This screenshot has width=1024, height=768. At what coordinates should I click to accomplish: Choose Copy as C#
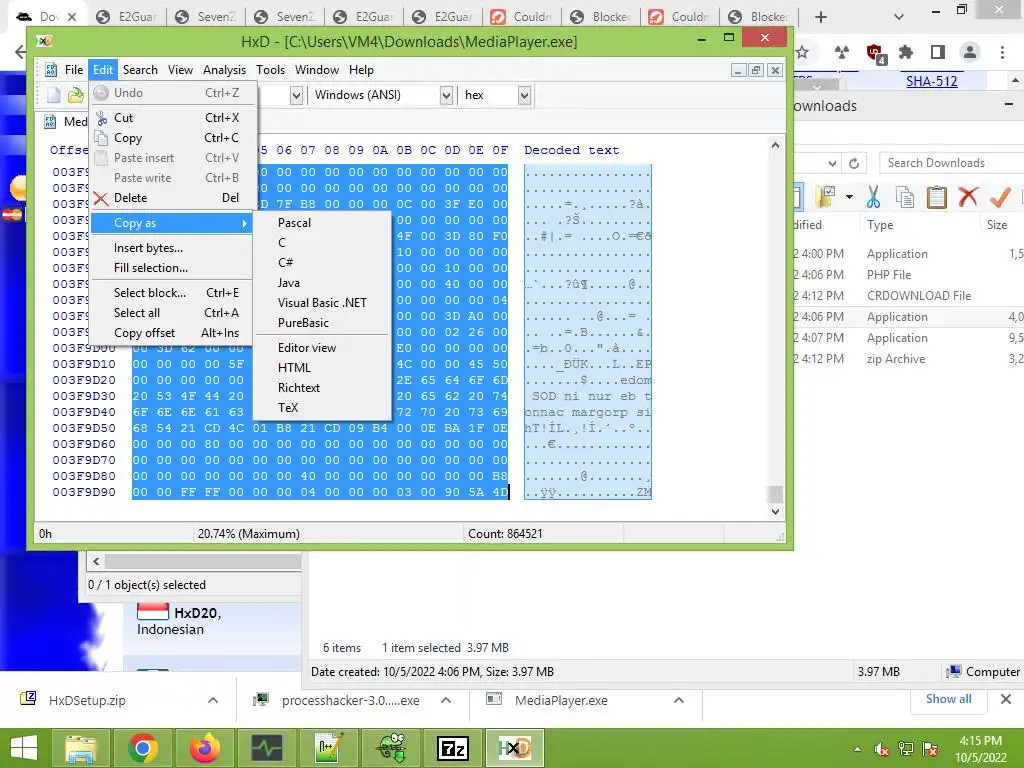point(324,263)
